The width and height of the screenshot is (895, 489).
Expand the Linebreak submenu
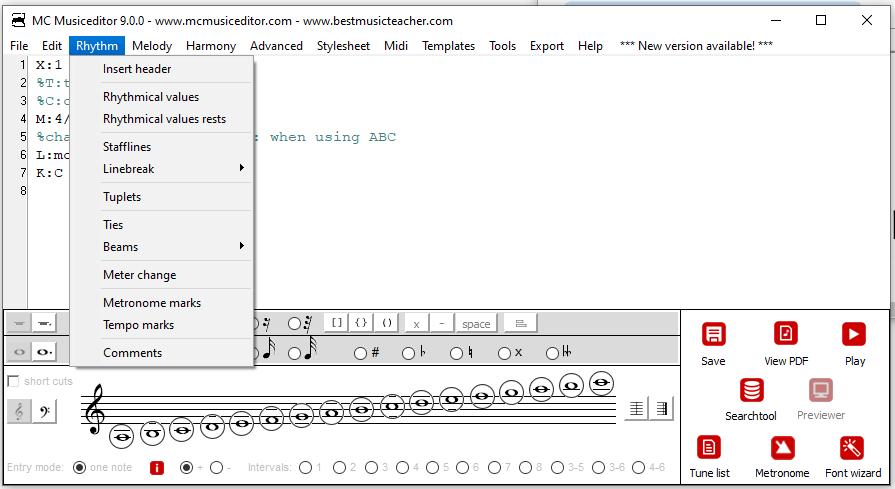click(162, 169)
